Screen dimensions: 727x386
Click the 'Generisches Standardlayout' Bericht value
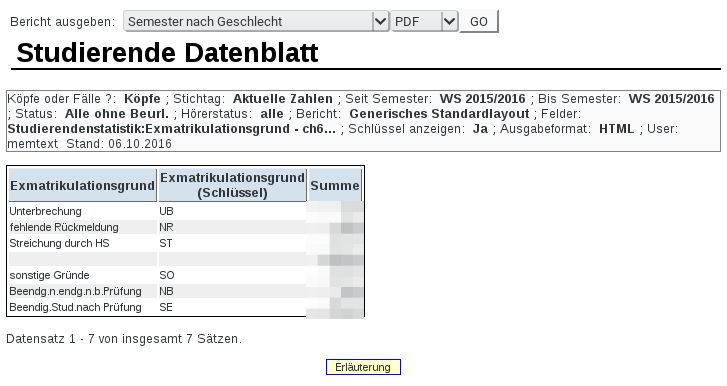(439, 114)
